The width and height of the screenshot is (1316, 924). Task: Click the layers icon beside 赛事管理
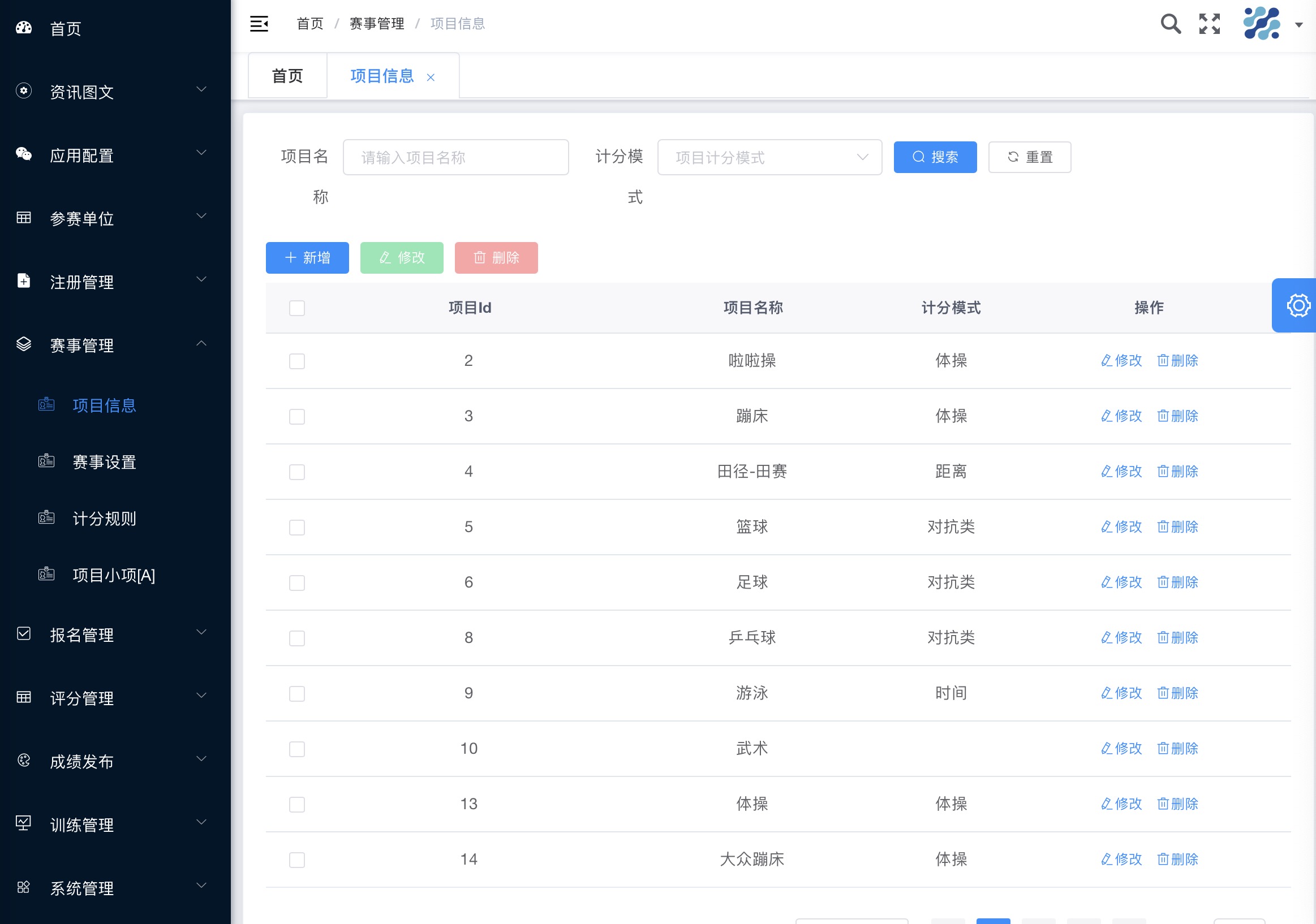pyautogui.click(x=24, y=344)
